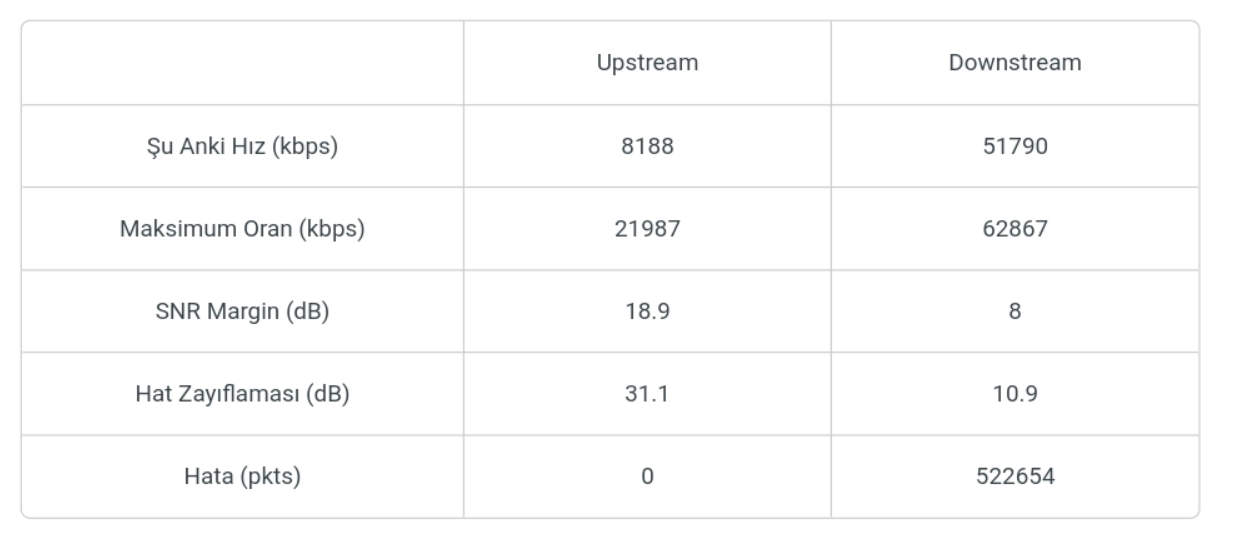The image size is (1235, 544).
Task: Click the Maksimum Oran (kbps) label
Action: click(x=241, y=229)
